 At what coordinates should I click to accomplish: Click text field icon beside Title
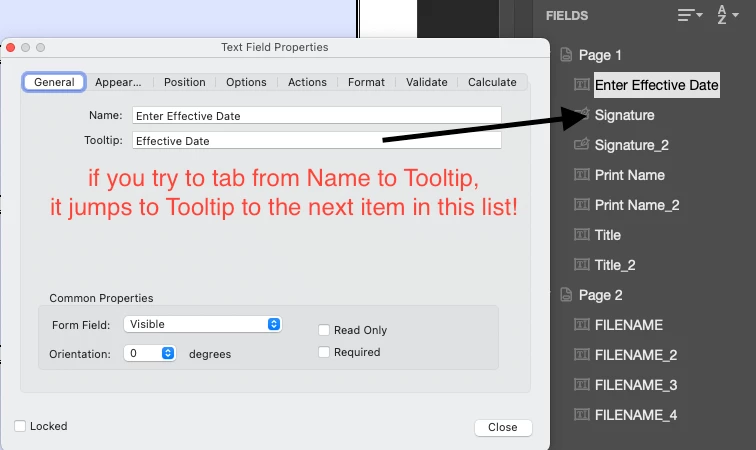[581, 234]
